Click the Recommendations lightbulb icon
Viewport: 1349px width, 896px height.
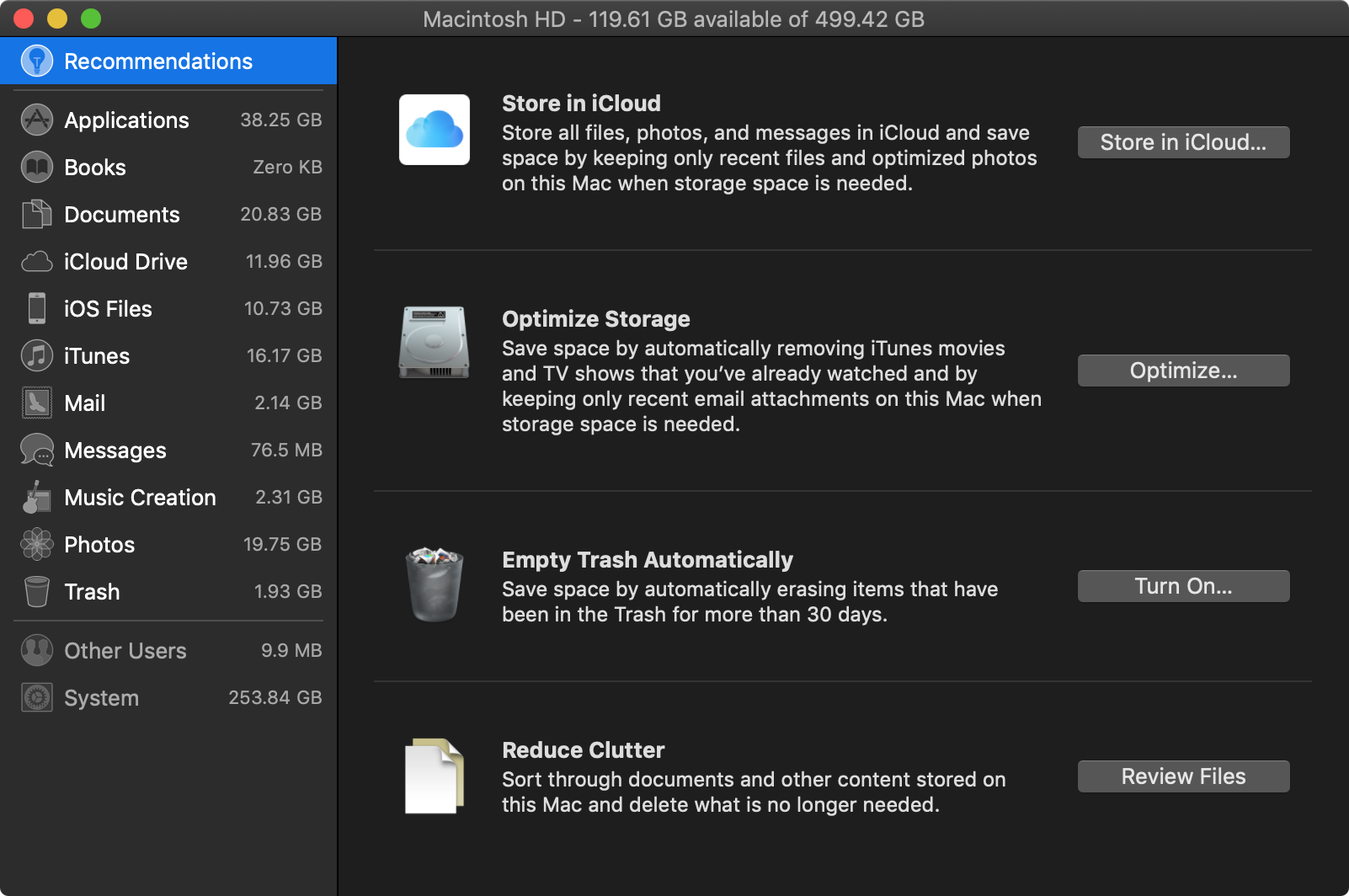[37, 61]
